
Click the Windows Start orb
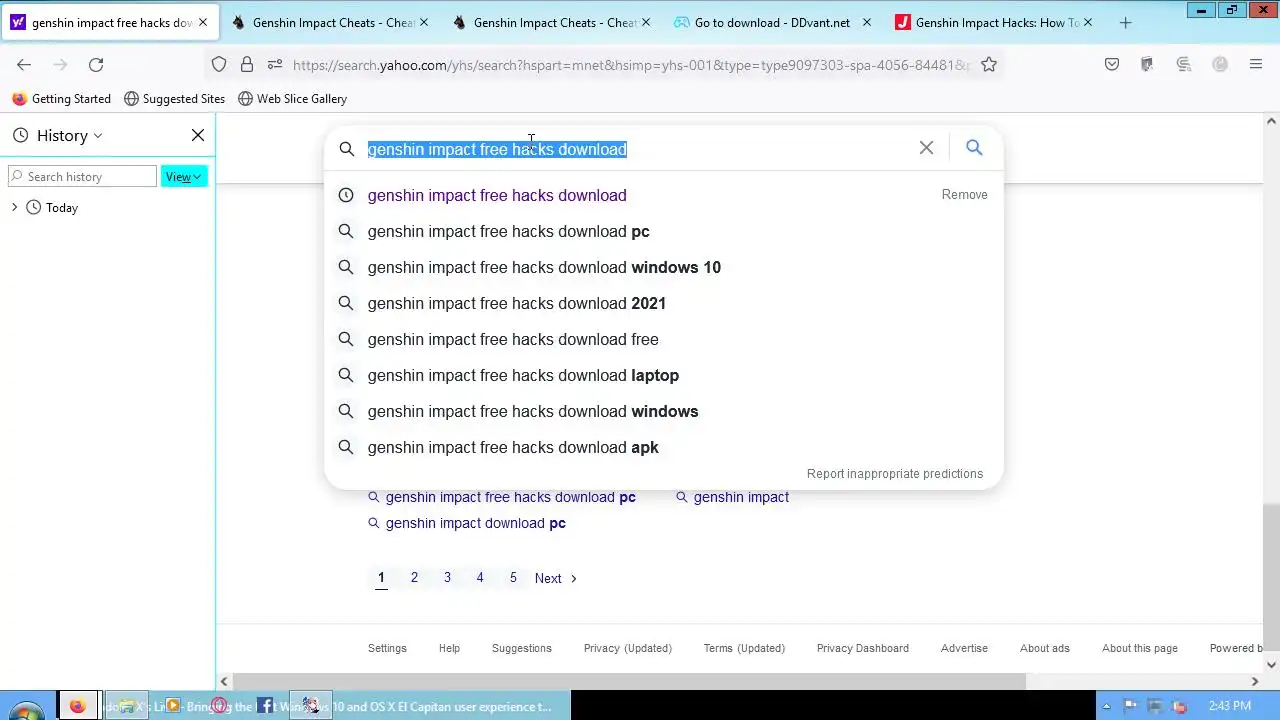point(25,710)
